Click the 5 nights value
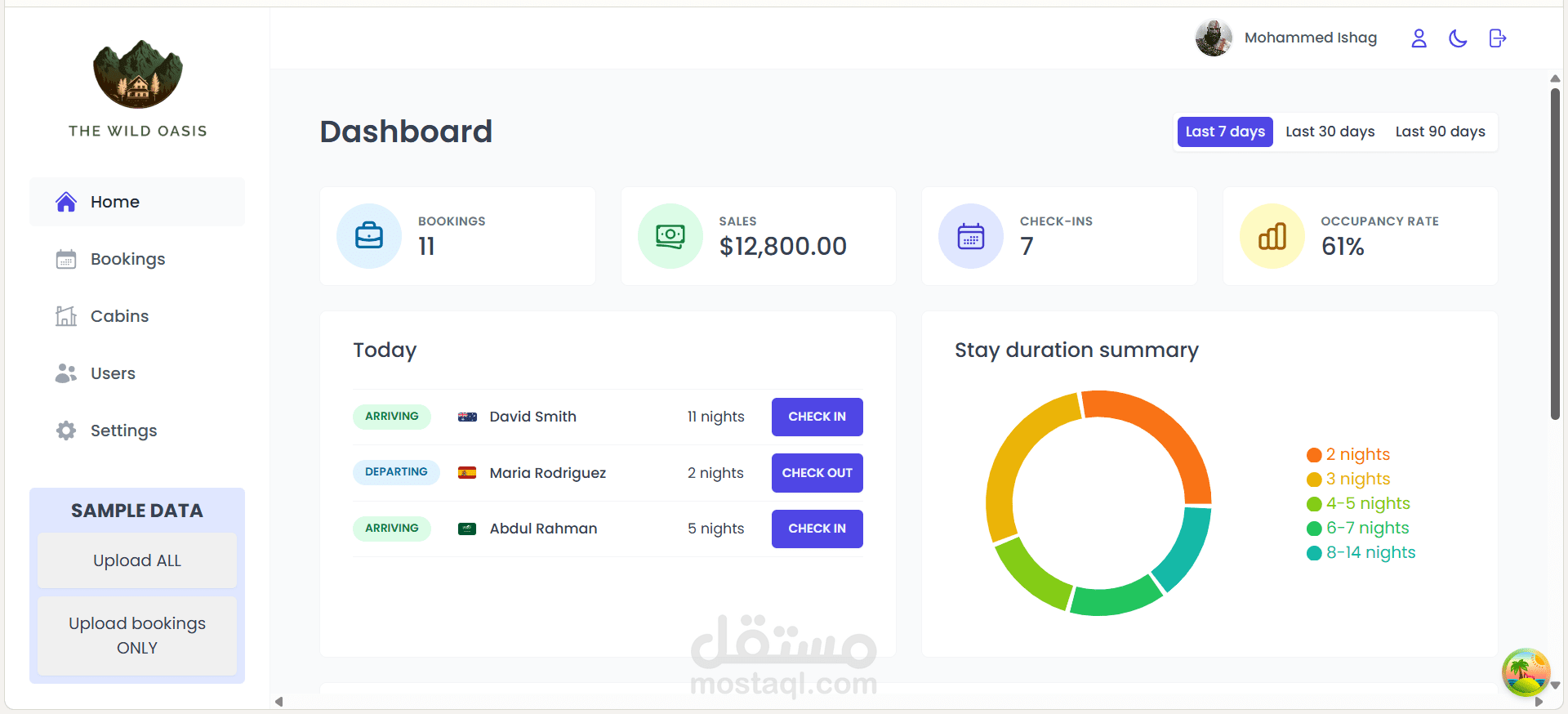This screenshot has width=1568, height=714. click(x=715, y=529)
